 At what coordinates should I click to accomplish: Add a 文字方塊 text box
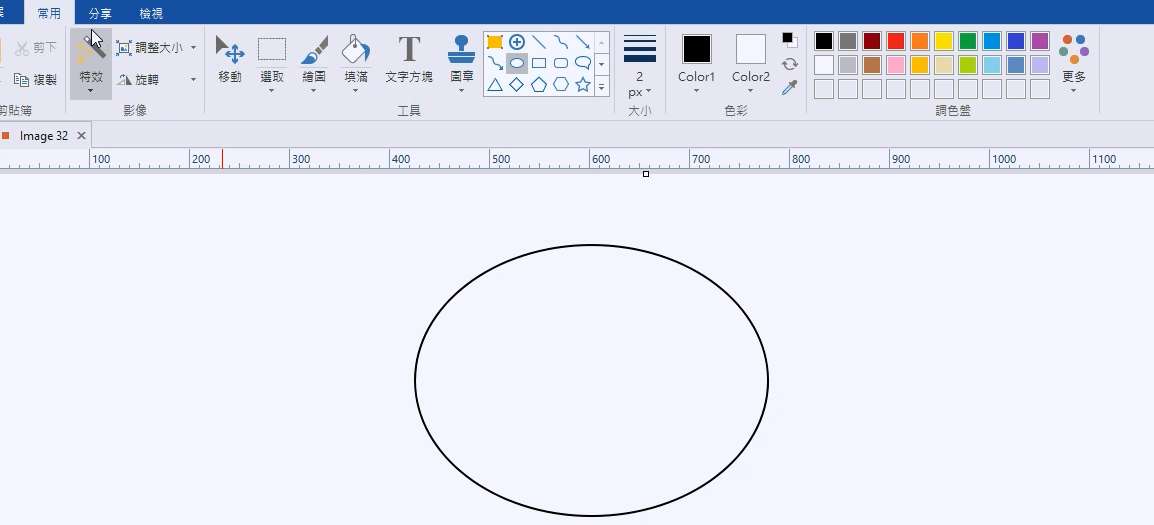coord(409,59)
